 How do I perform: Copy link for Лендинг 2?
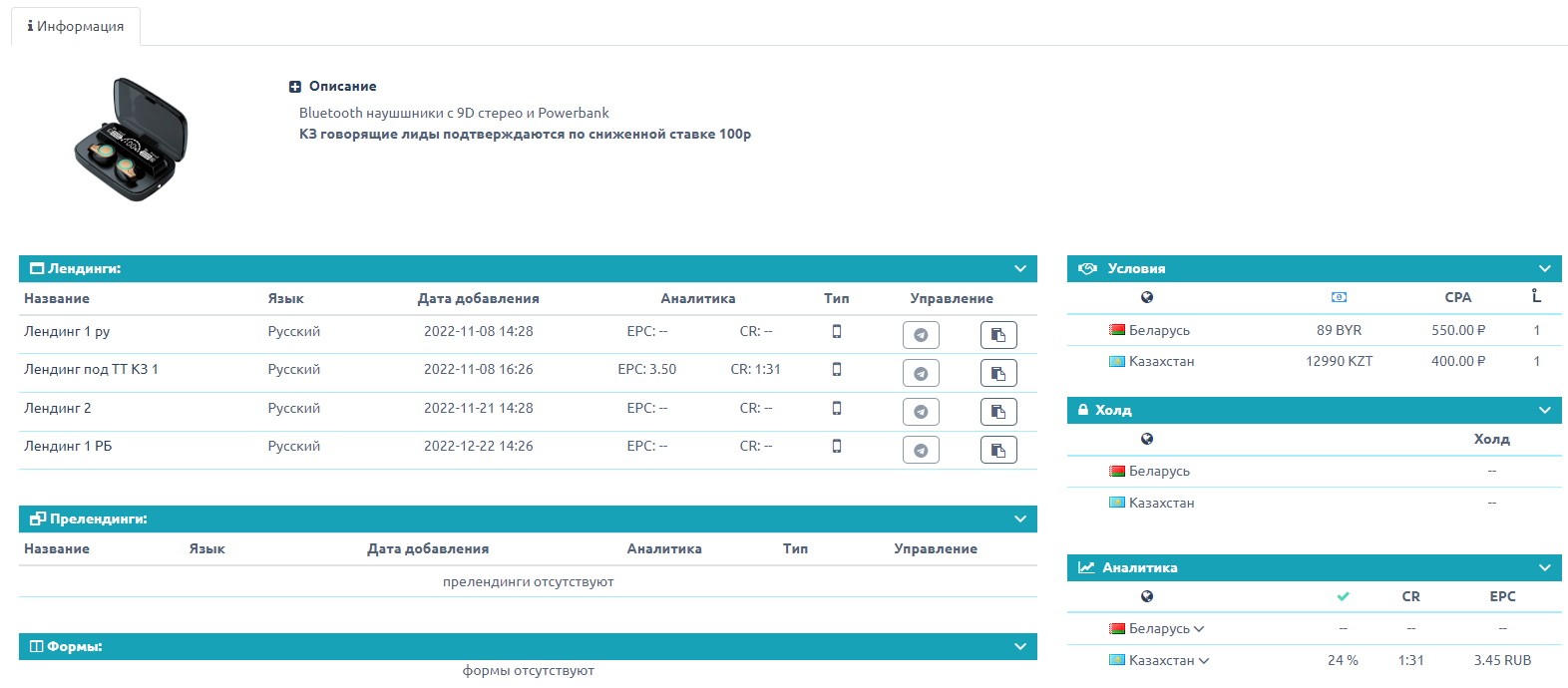point(998,412)
